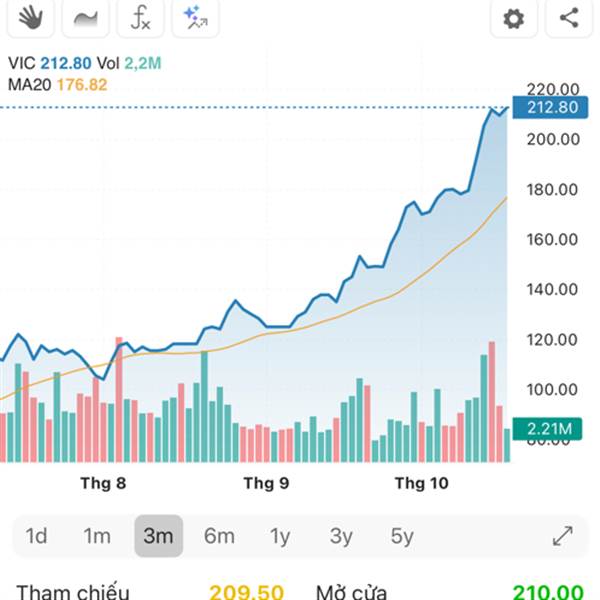The width and height of the screenshot is (600, 600).
Task: Switch to 1m timeframe
Action: [x=97, y=536]
